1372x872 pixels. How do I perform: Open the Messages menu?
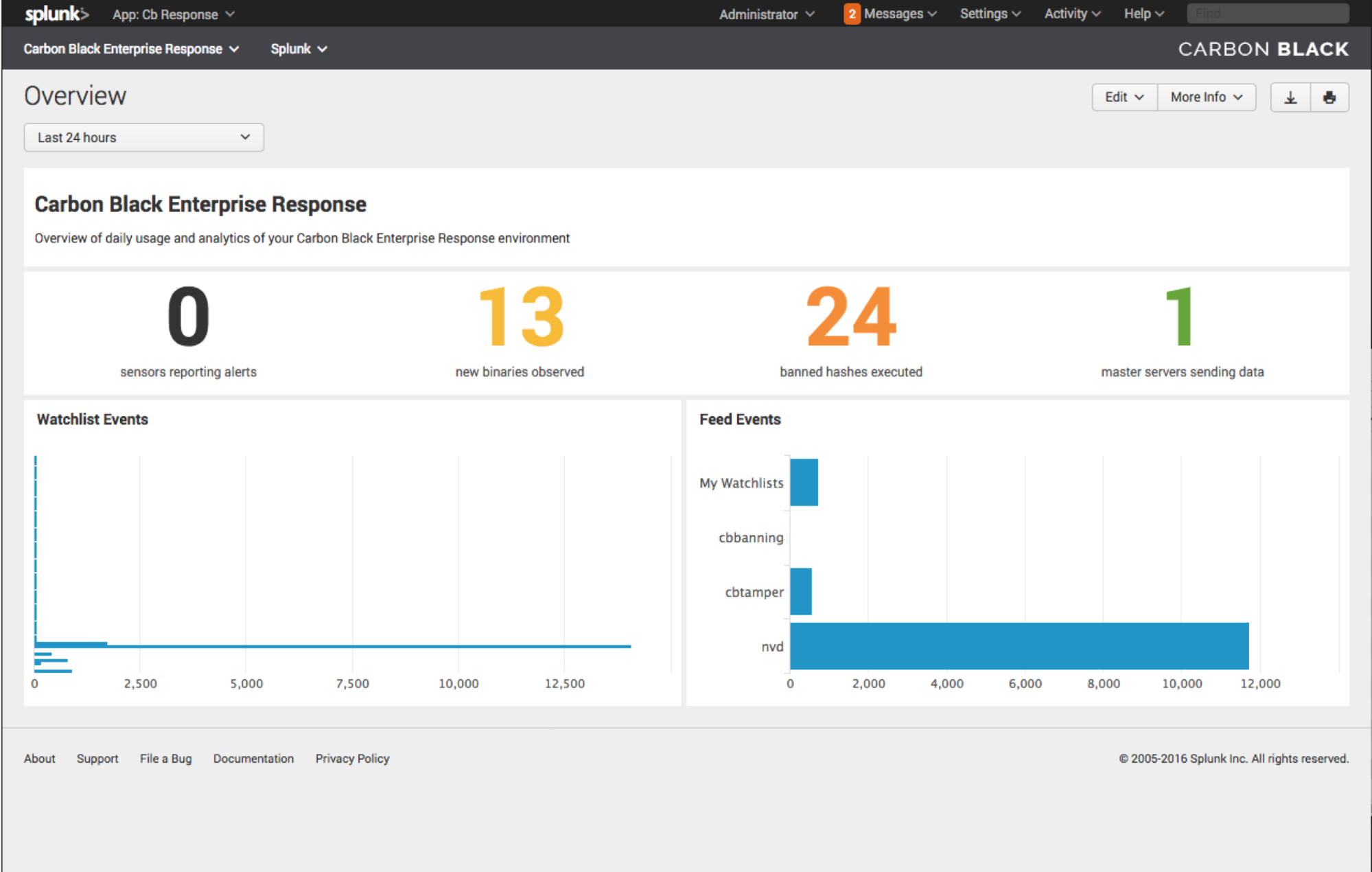click(900, 14)
